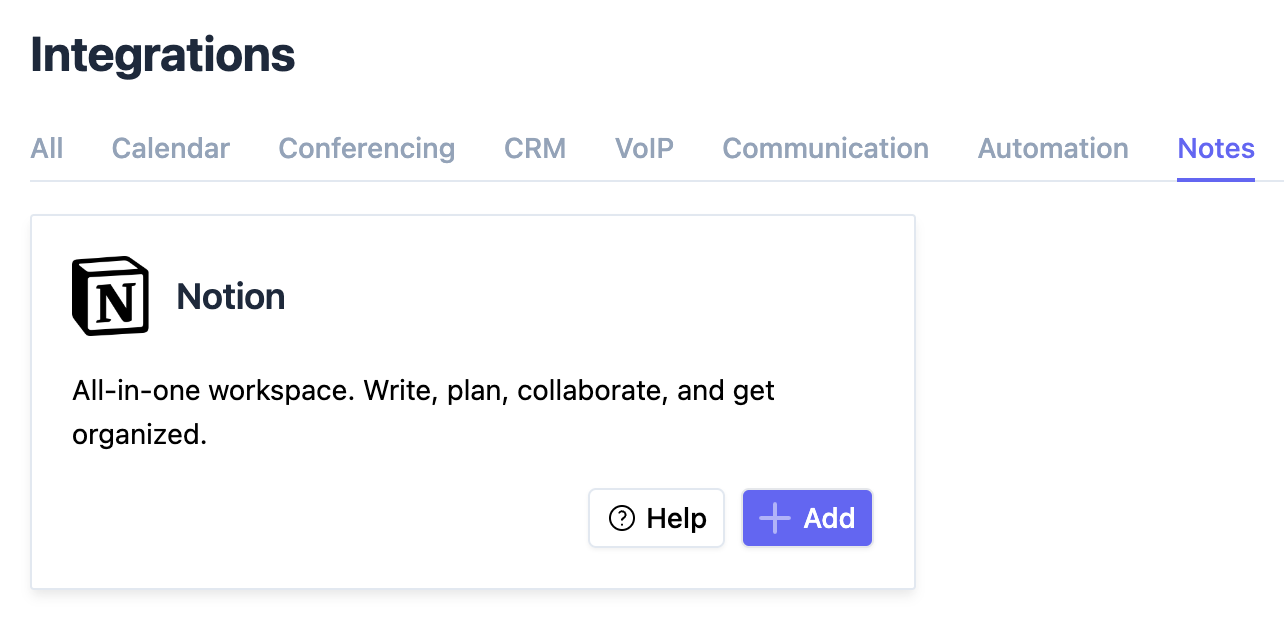
Task: Open Help for the Notion integration
Action: [657, 518]
